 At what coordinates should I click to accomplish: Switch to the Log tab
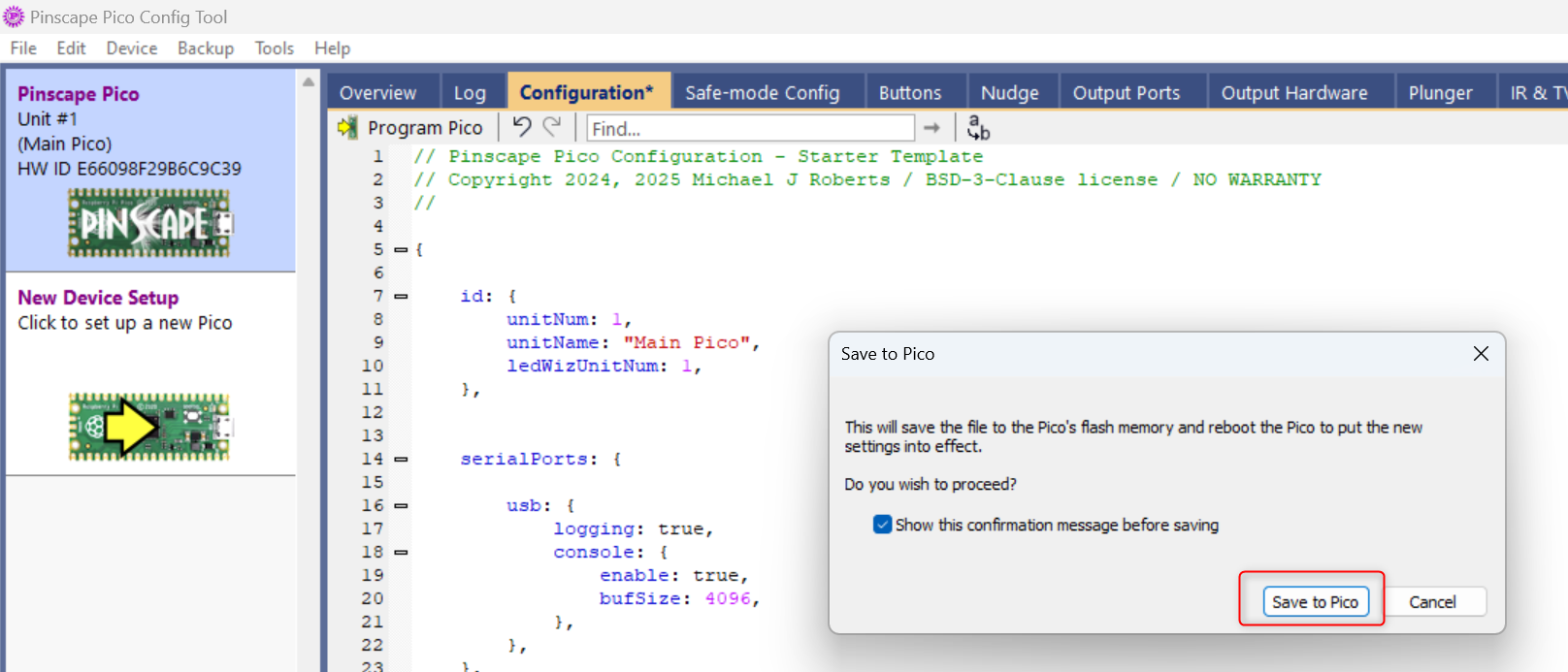point(471,92)
